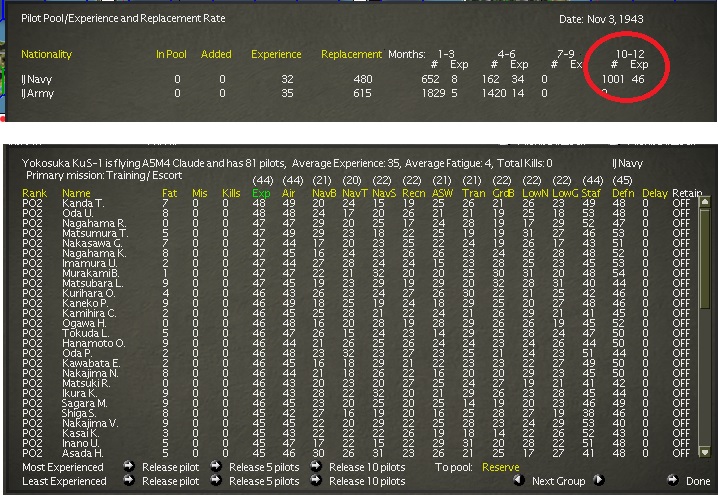Toggle Retain OFF for Imamura U.
The height and width of the screenshot is (497, 718).
(x=681, y=263)
